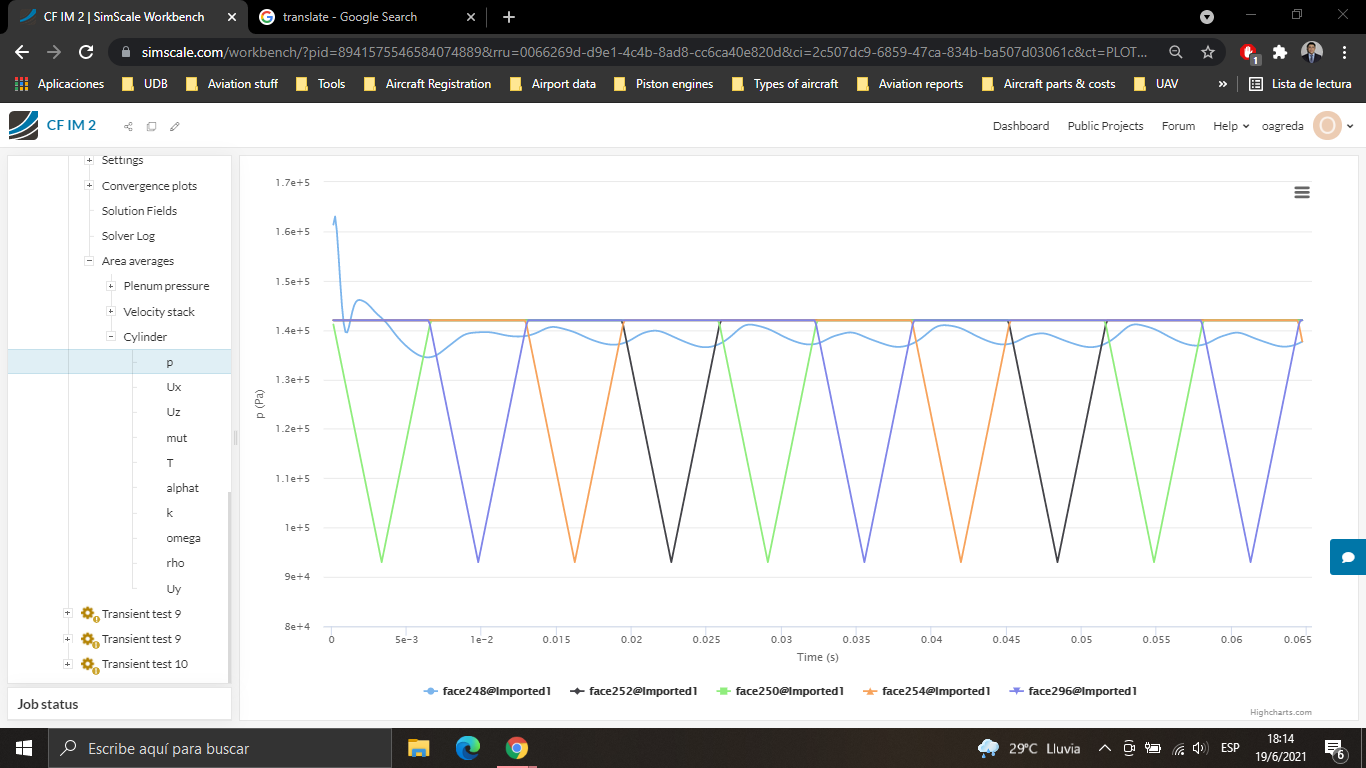The image size is (1366, 768).
Task: Open UAV bookmark folder
Action: tap(1156, 84)
